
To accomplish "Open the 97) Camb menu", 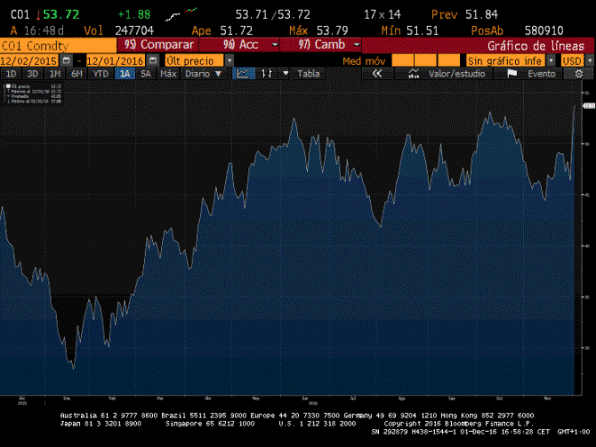I will 321,45.
